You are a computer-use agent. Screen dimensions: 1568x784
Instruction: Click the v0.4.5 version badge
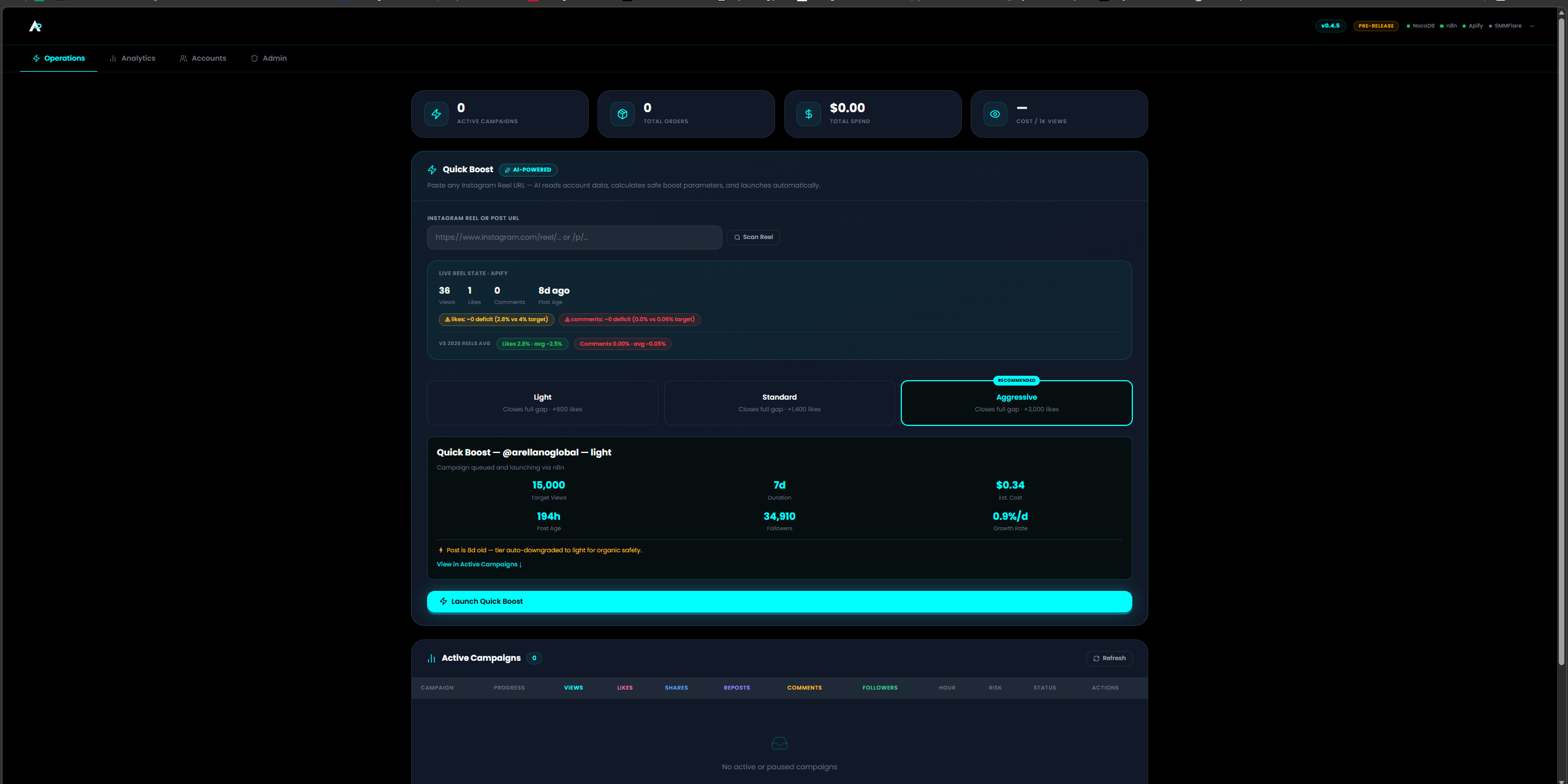(x=1330, y=26)
